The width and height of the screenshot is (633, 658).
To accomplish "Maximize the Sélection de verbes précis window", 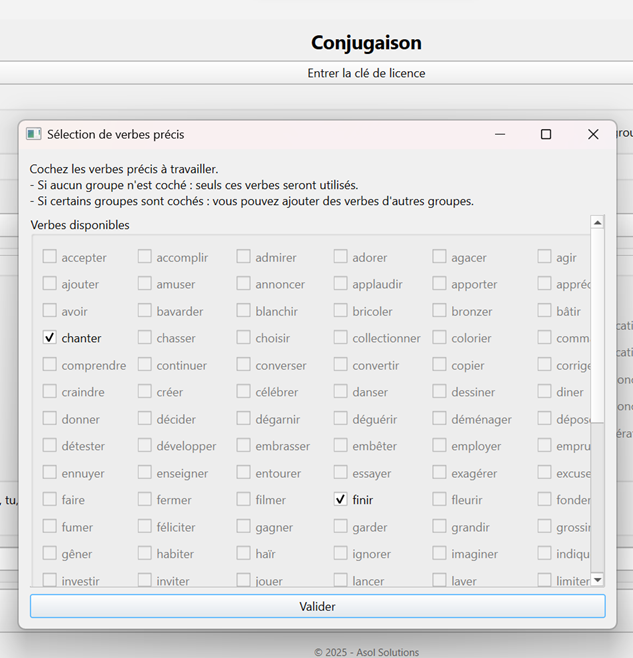I will tap(546, 134).
